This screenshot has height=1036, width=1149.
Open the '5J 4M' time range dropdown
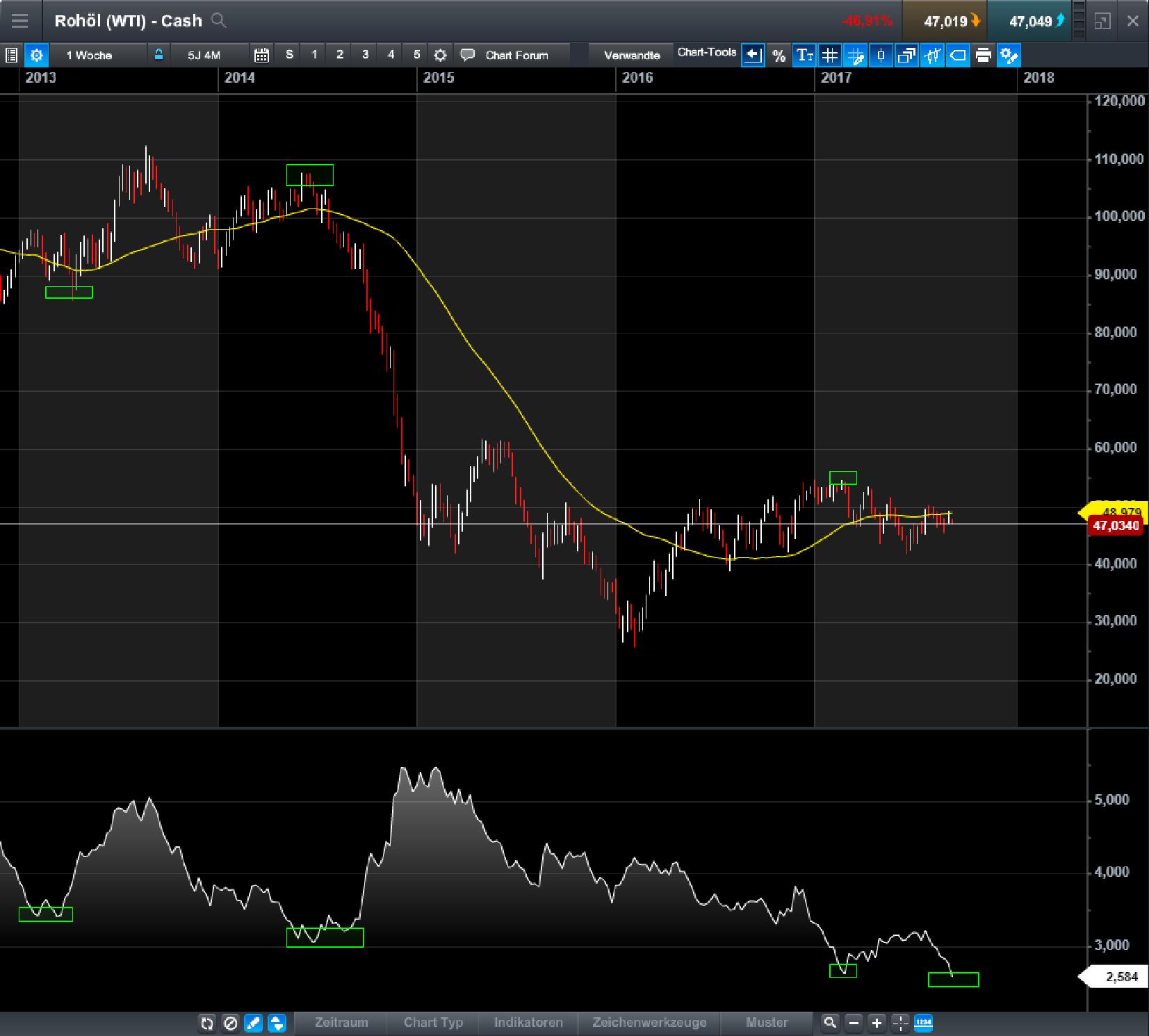[209, 55]
